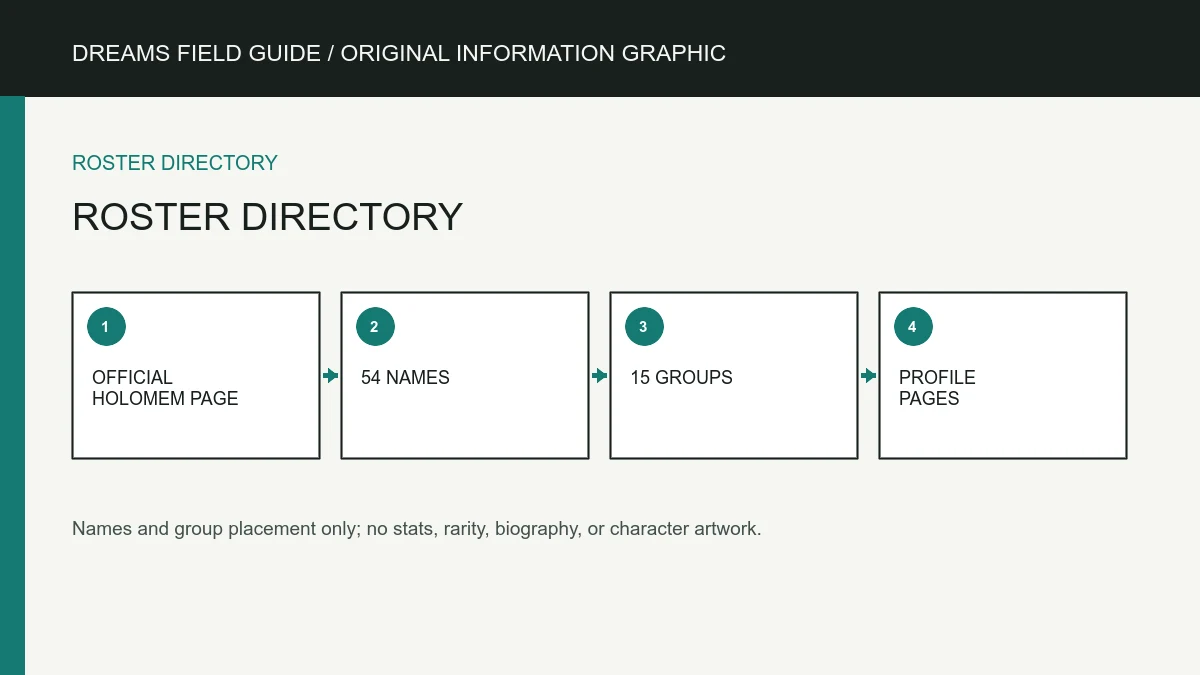The height and width of the screenshot is (675, 1200).
Task: Select the Profile Pages box
Action: (x=1003, y=375)
